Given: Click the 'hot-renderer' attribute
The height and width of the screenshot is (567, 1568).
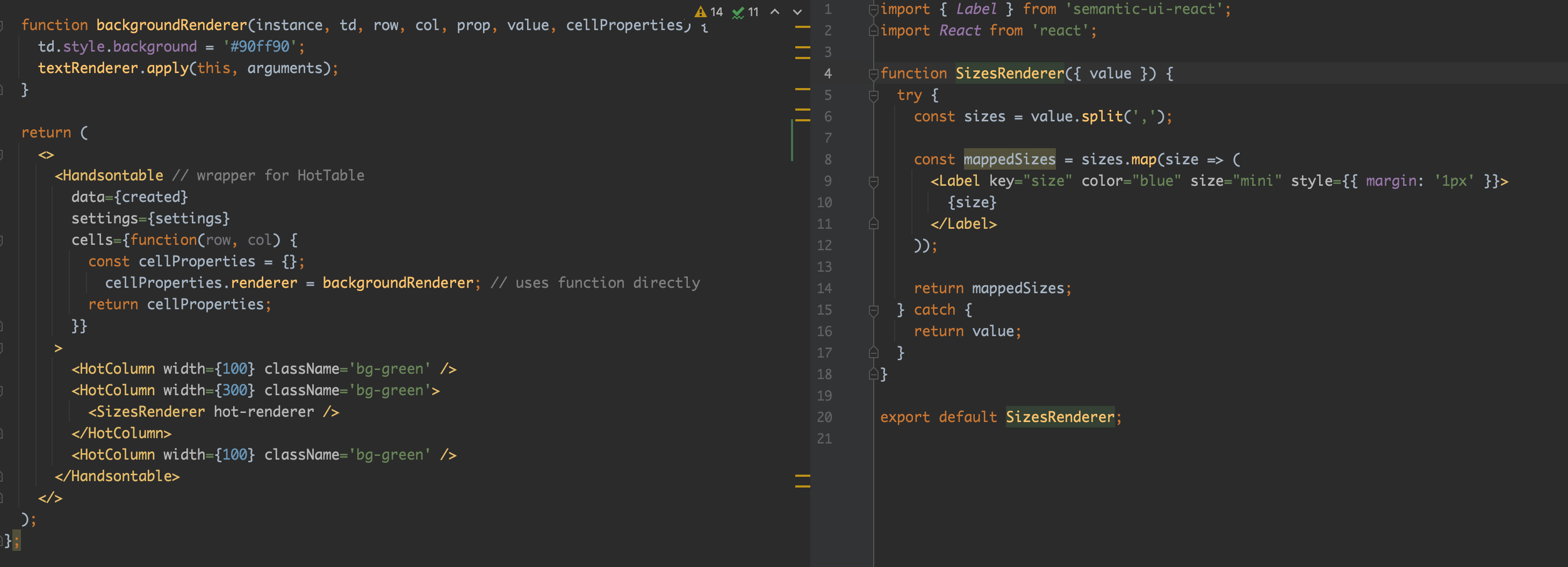Looking at the screenshot, I should point(263,412).
